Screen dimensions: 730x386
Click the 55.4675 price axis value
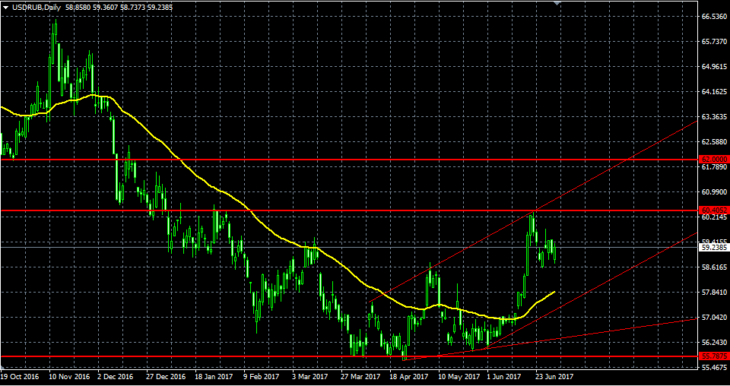(714, 367)
